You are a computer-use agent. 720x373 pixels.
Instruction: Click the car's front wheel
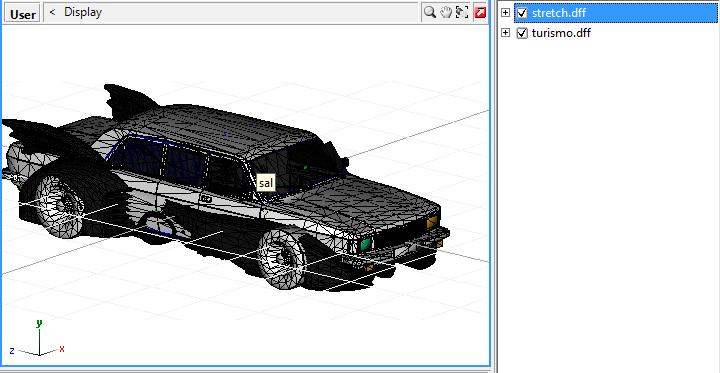click(281, 257)
